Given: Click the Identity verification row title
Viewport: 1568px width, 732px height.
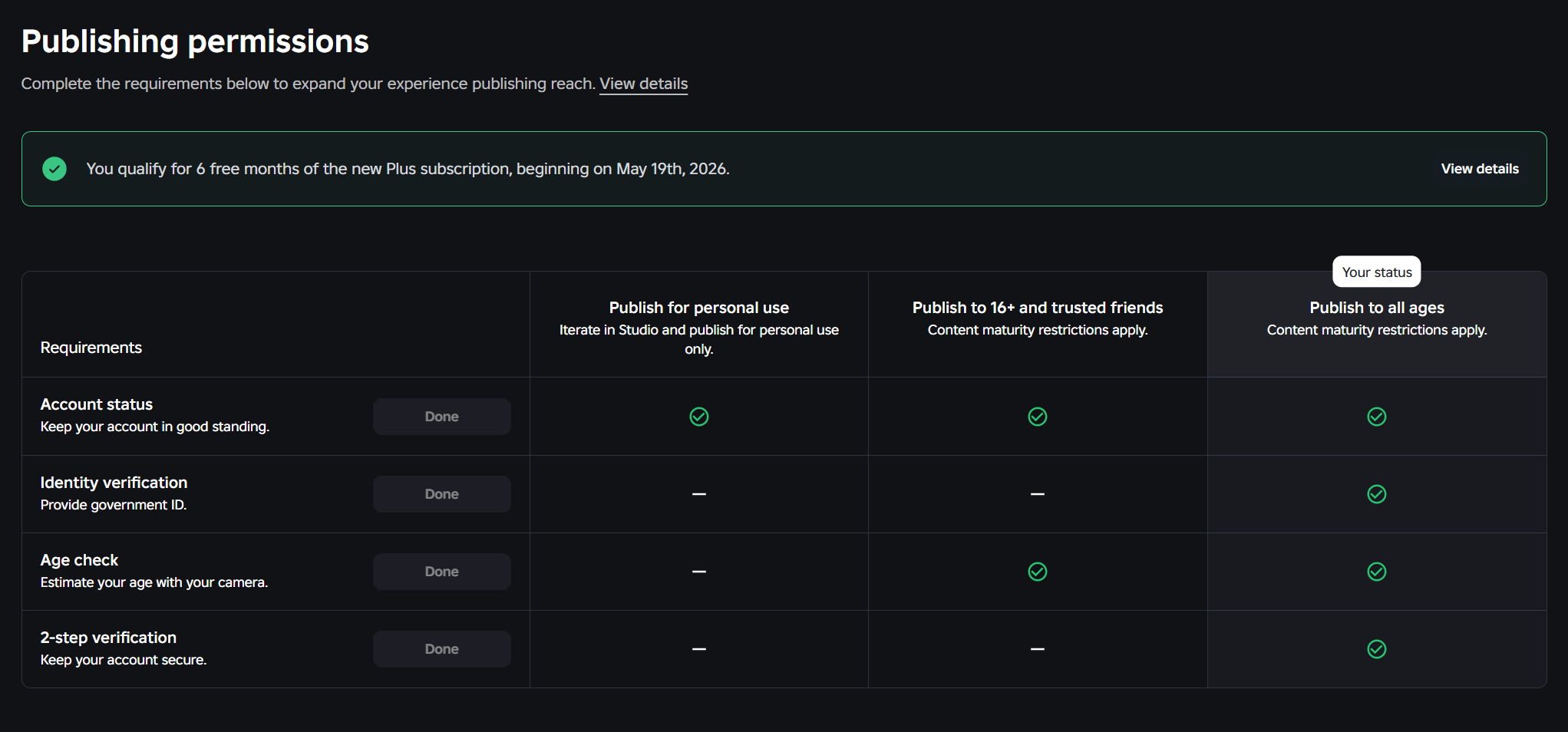Looking at the screenshot, I should click(x=114, y=483).
